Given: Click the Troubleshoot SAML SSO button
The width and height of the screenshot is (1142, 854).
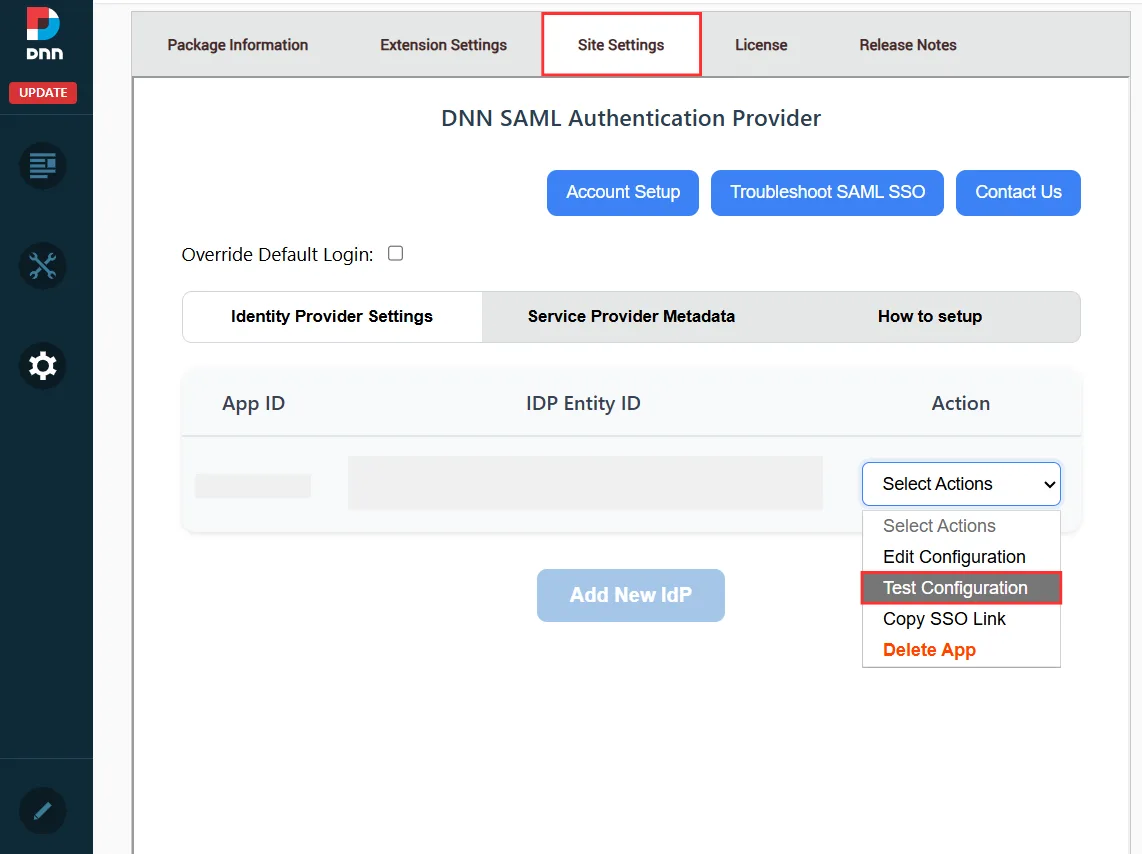Looking at the screenshot, I should [x=827, y=193].
